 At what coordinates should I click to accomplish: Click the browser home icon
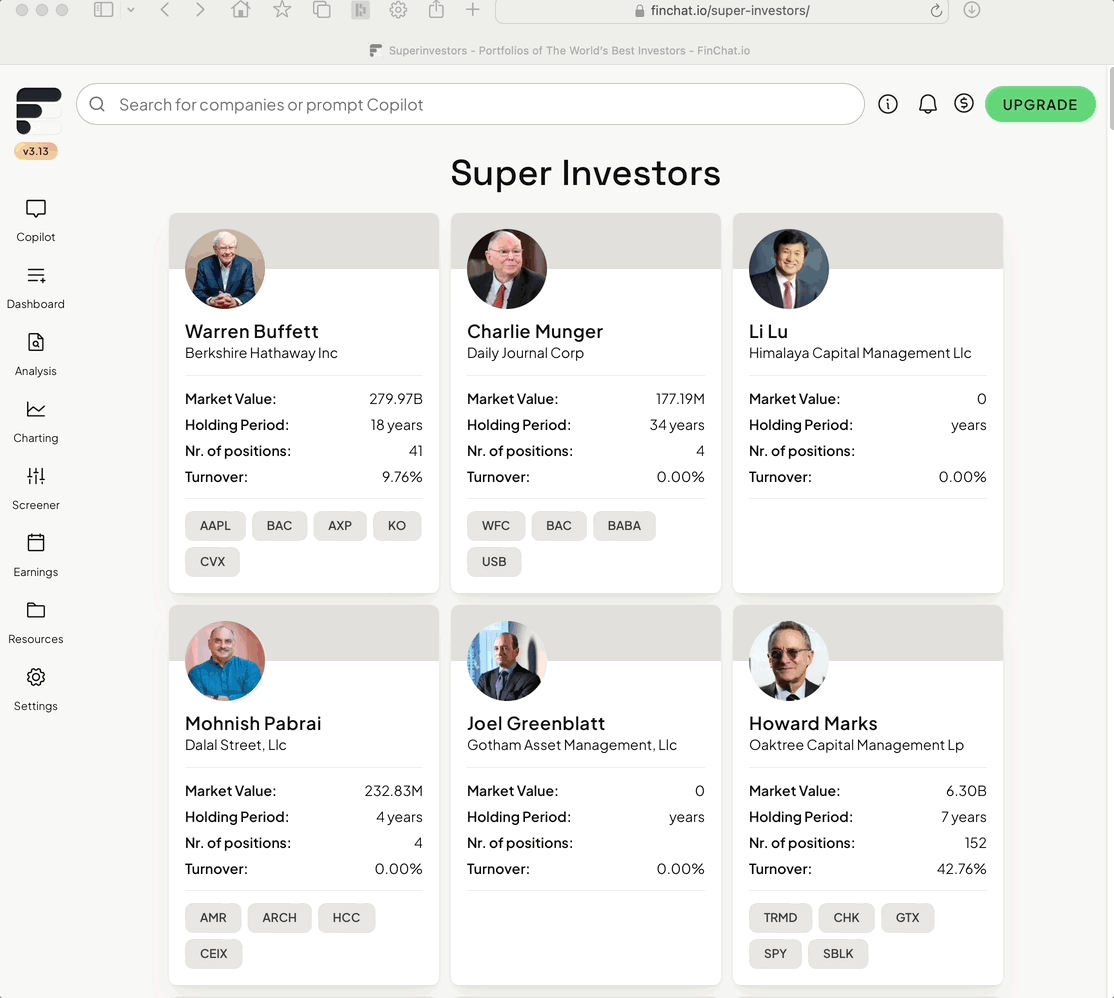[x=241, y=9]
